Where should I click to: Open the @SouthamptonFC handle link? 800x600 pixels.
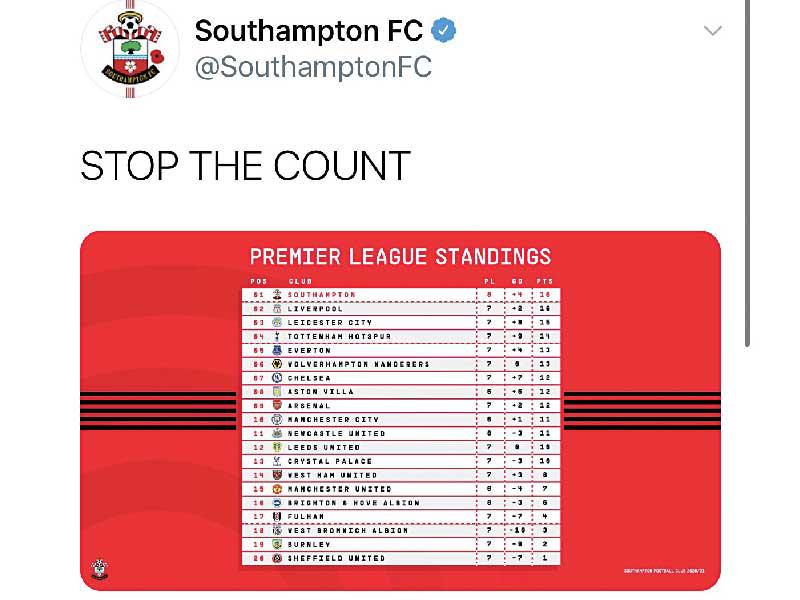(313, 67)
